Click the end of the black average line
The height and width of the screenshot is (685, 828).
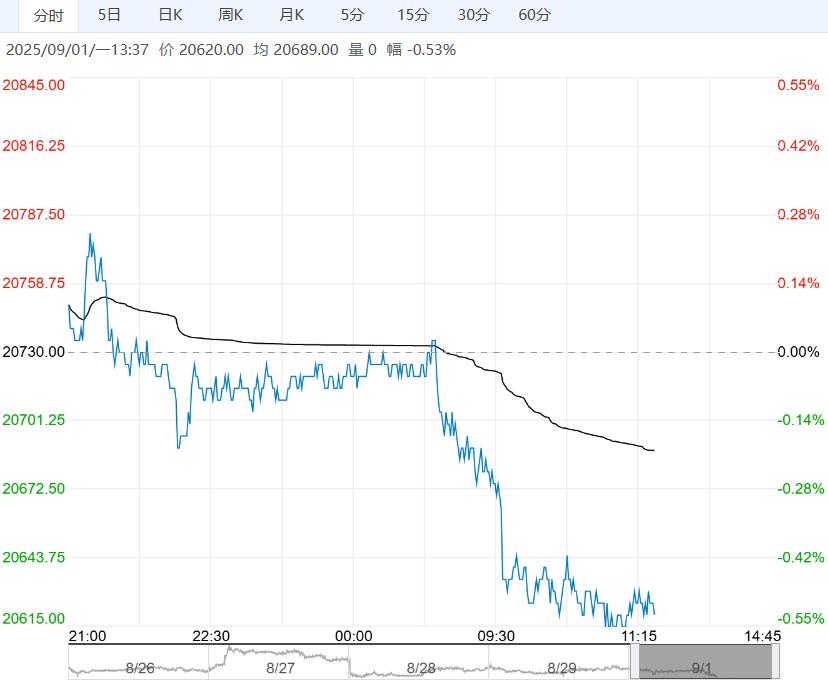click(653, 450)
